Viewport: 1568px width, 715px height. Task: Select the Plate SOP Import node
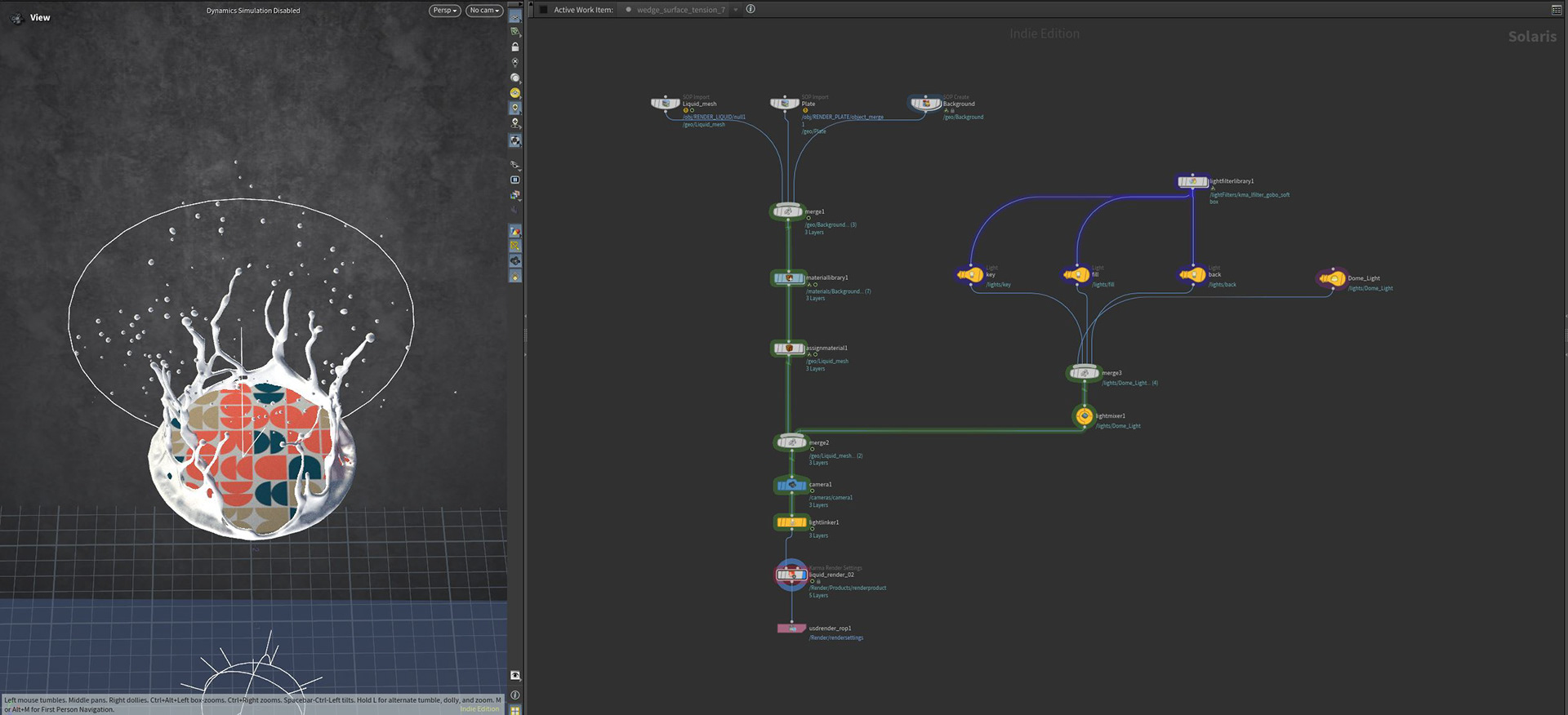pyautogui.click(x=785, y=104)
